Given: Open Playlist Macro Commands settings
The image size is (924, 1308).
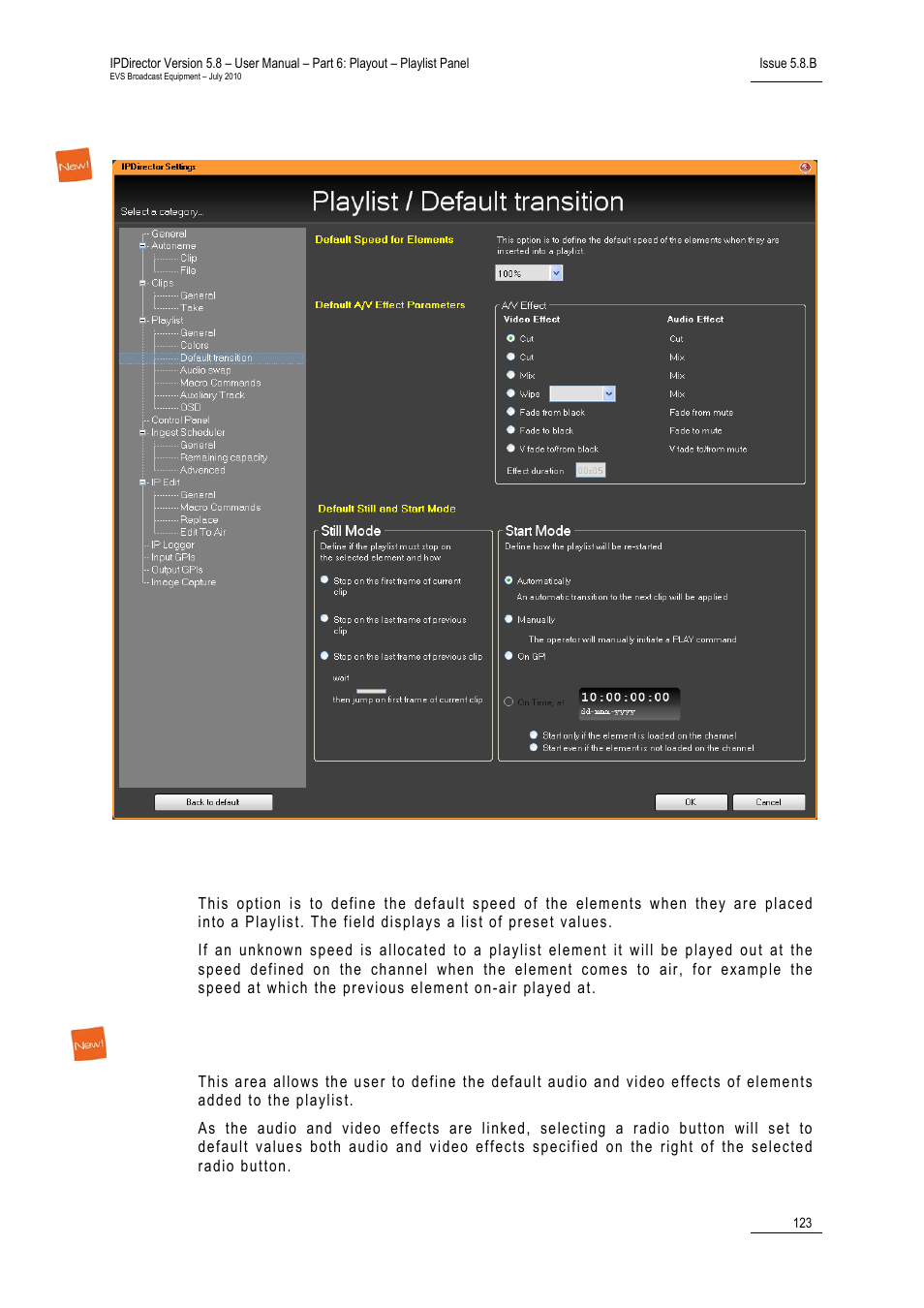Looking at the screenshot, I should point(220,383).
